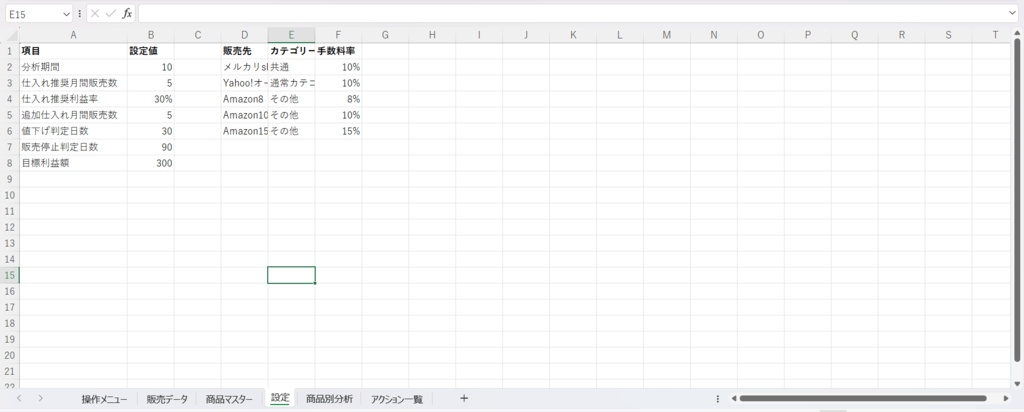Screen dimensions: 1024x412
Task: Go to the アクション一覧 sheet tab
Action: pos(397,399)
